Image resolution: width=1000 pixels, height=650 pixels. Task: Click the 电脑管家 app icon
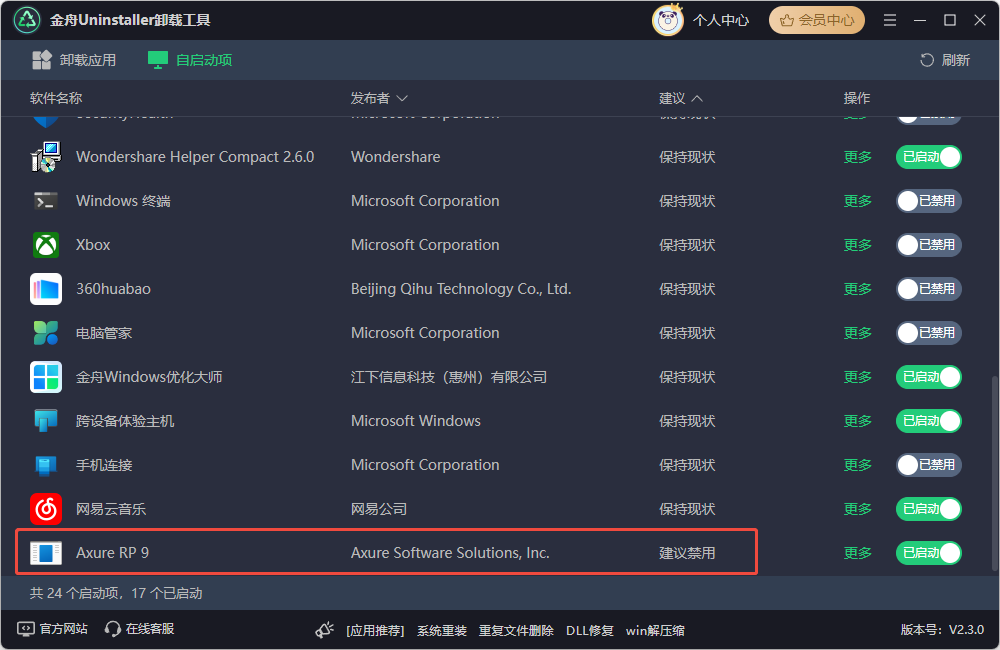click(46, 333)
